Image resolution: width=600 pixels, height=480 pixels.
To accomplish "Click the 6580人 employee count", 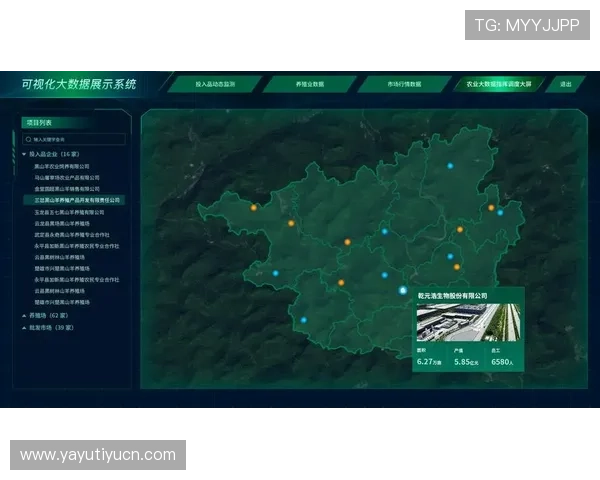I will coord(502,362).
